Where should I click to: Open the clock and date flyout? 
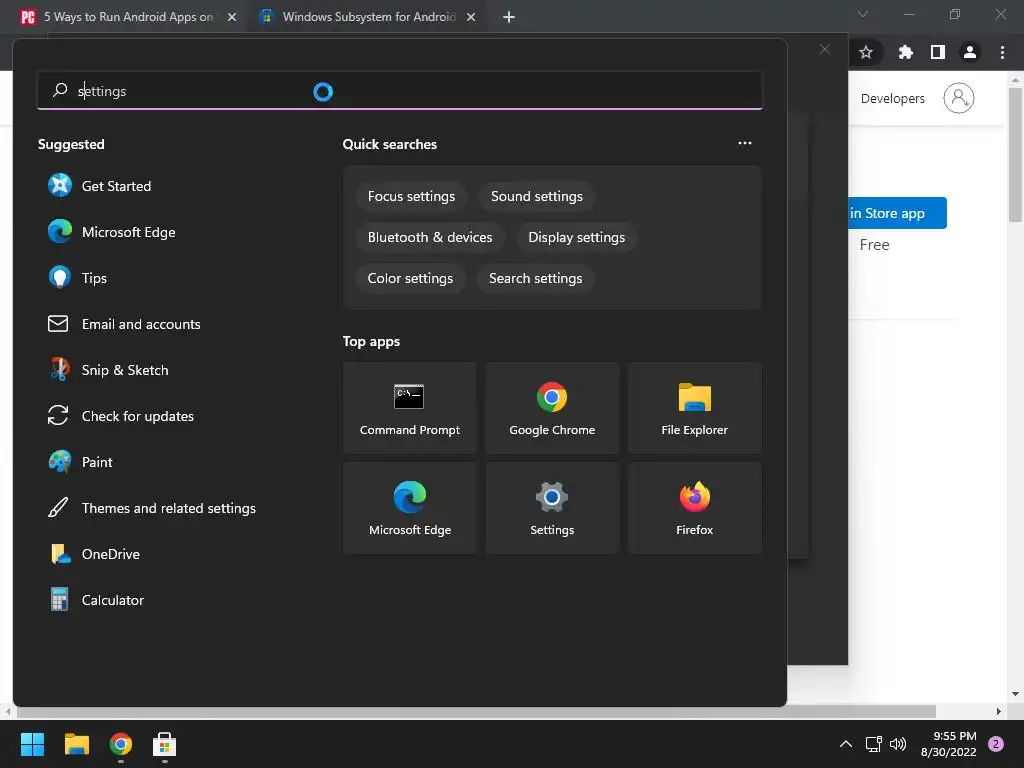(948, 744)
